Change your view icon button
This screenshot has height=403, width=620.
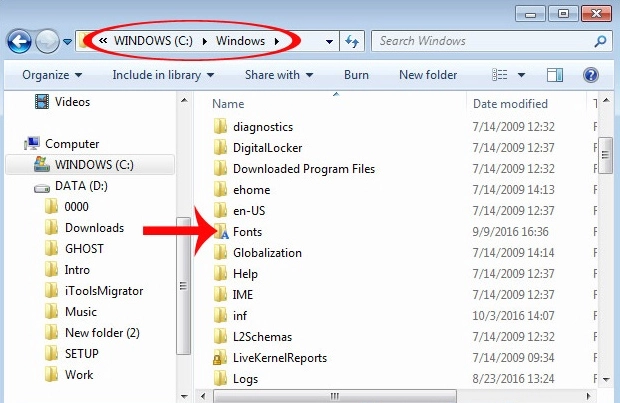499,75
